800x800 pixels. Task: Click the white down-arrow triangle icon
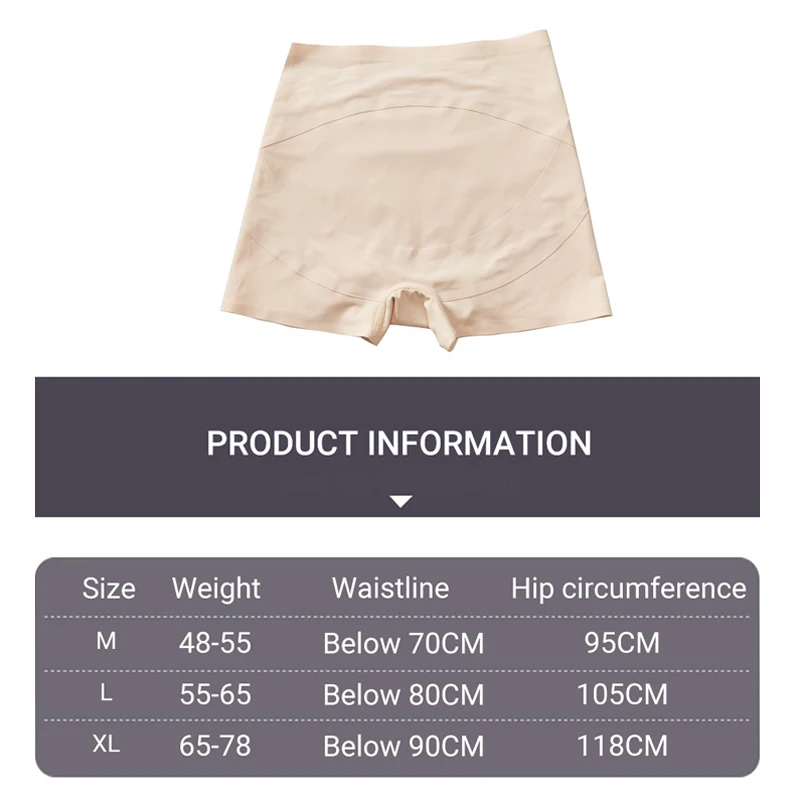(x=400, y=501)
